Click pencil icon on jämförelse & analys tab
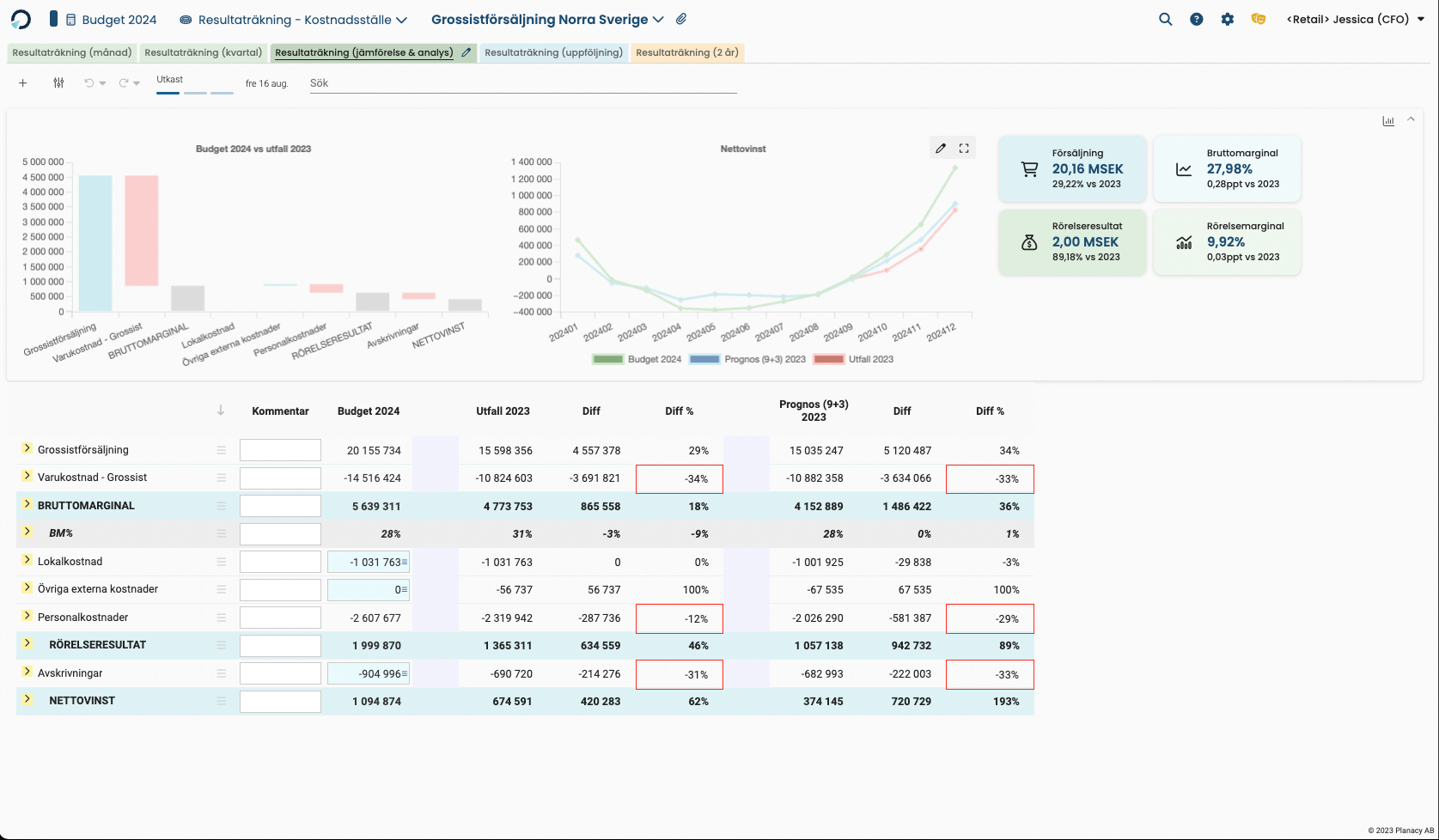The width and height of the screenshot is (1439, 840). click(x=466, y=52)
